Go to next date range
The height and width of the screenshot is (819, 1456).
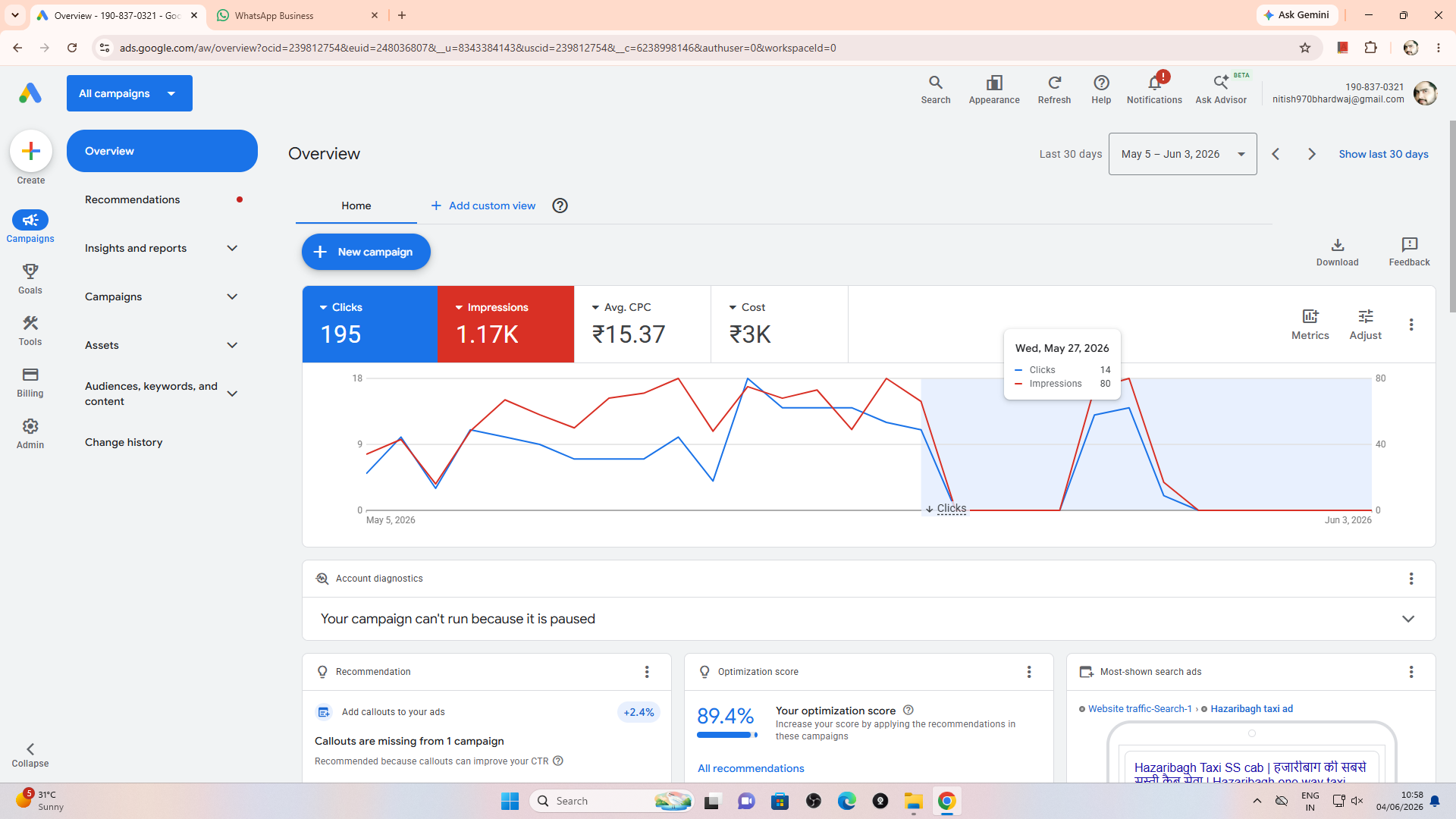1312,154
